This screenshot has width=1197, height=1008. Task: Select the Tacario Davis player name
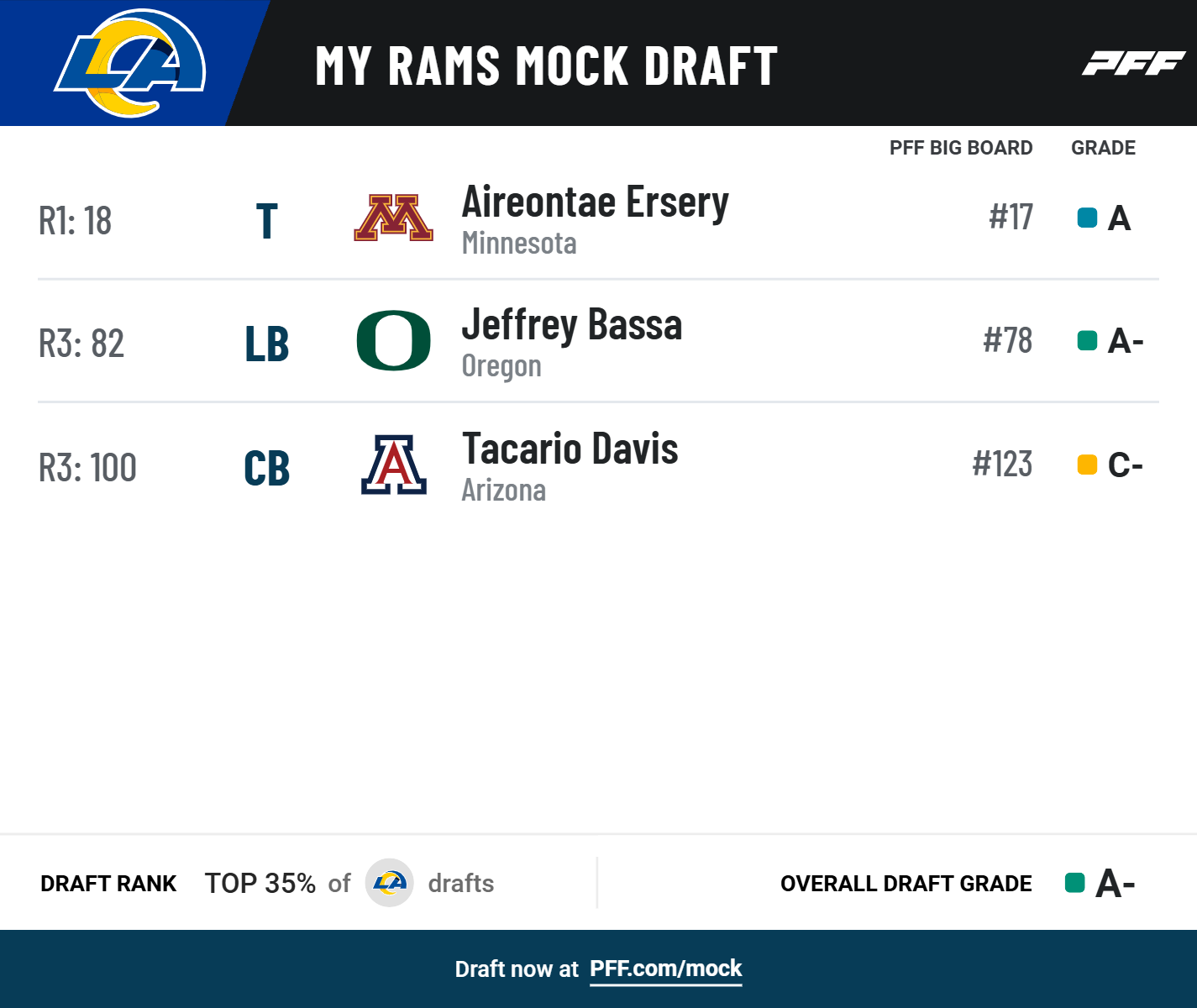click(570, 449)
